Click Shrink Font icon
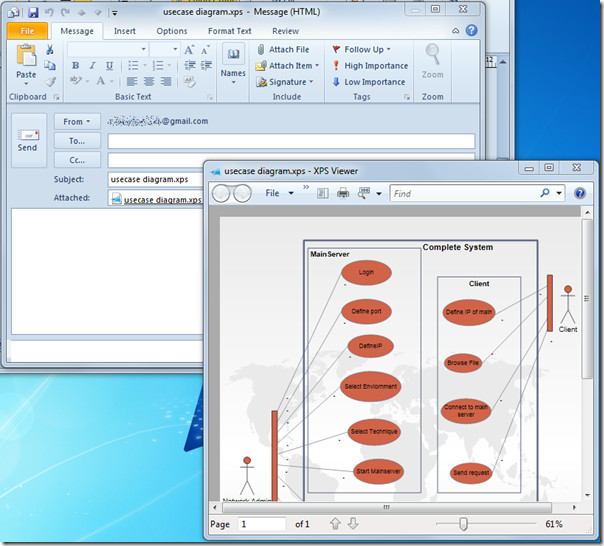 [x=205, y=49]
